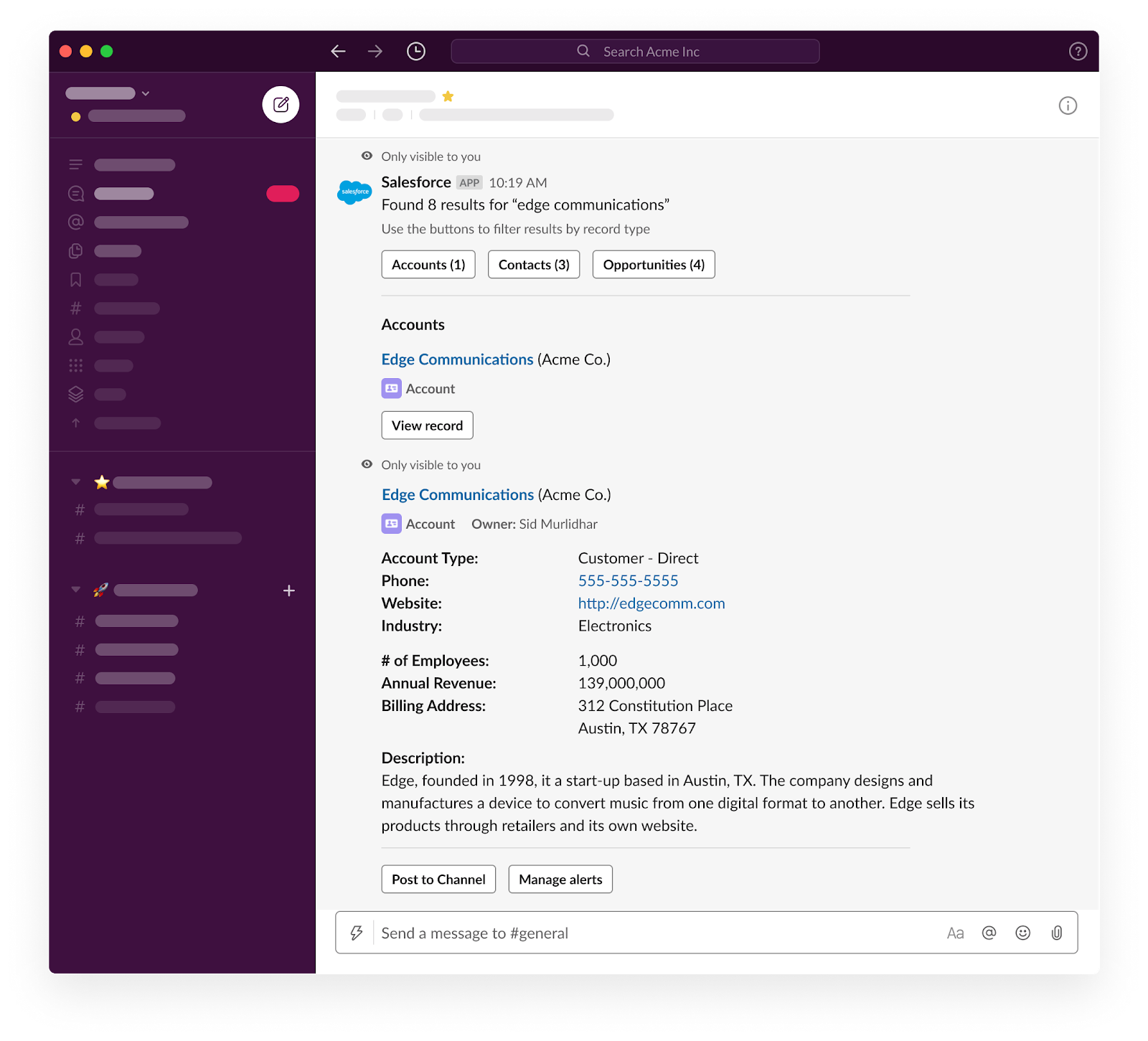This screenshot has height=1041, width=1148.
Task: Open the emoji picker
Action: point(1023,933)
